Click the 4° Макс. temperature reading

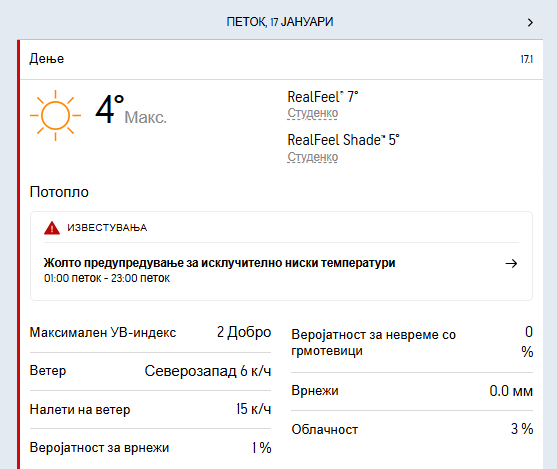[131, 110]
